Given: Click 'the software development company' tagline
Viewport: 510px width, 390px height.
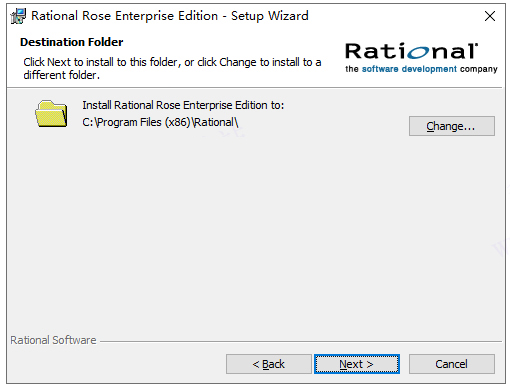Looking at the screenshot, I should (421, 69).
